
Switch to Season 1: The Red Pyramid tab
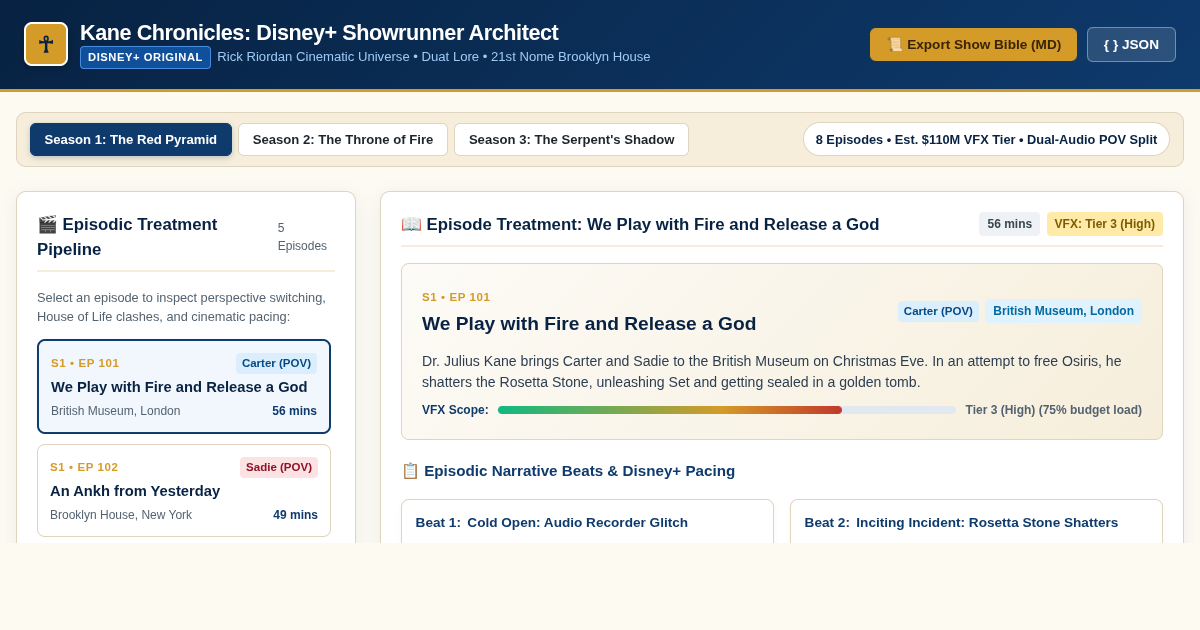pyautogui.click(x=131, y=139)
